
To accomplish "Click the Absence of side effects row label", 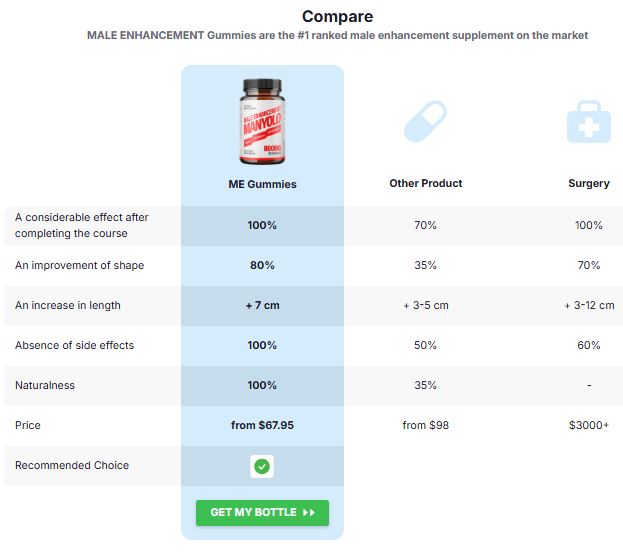I will 74,345.
